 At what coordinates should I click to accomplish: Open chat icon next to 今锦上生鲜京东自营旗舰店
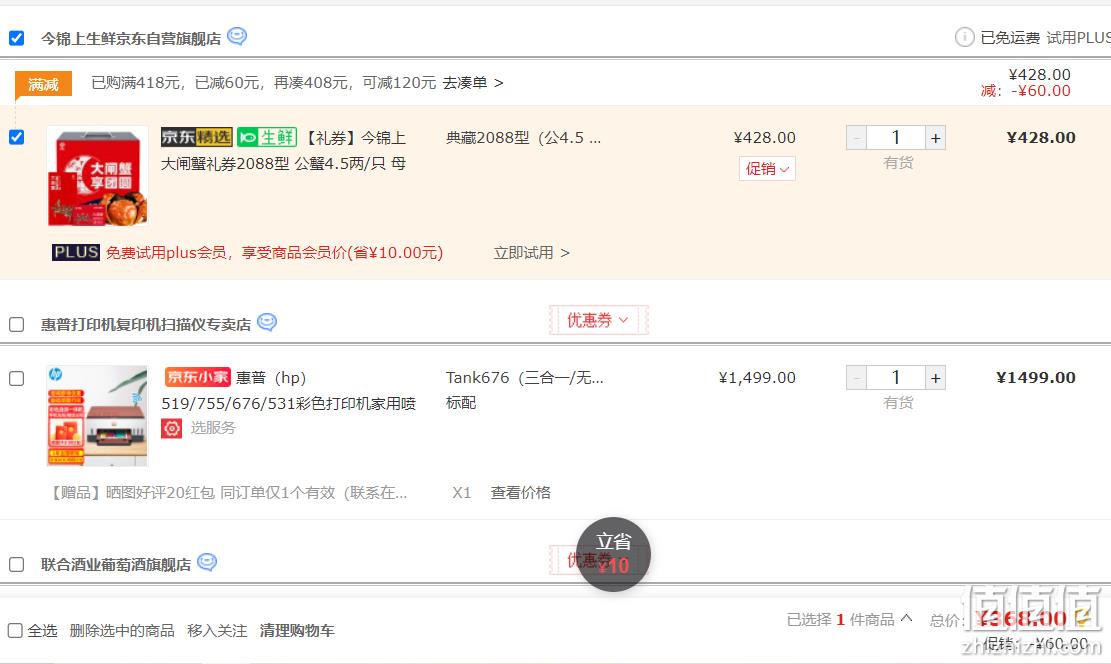(237, 35)
